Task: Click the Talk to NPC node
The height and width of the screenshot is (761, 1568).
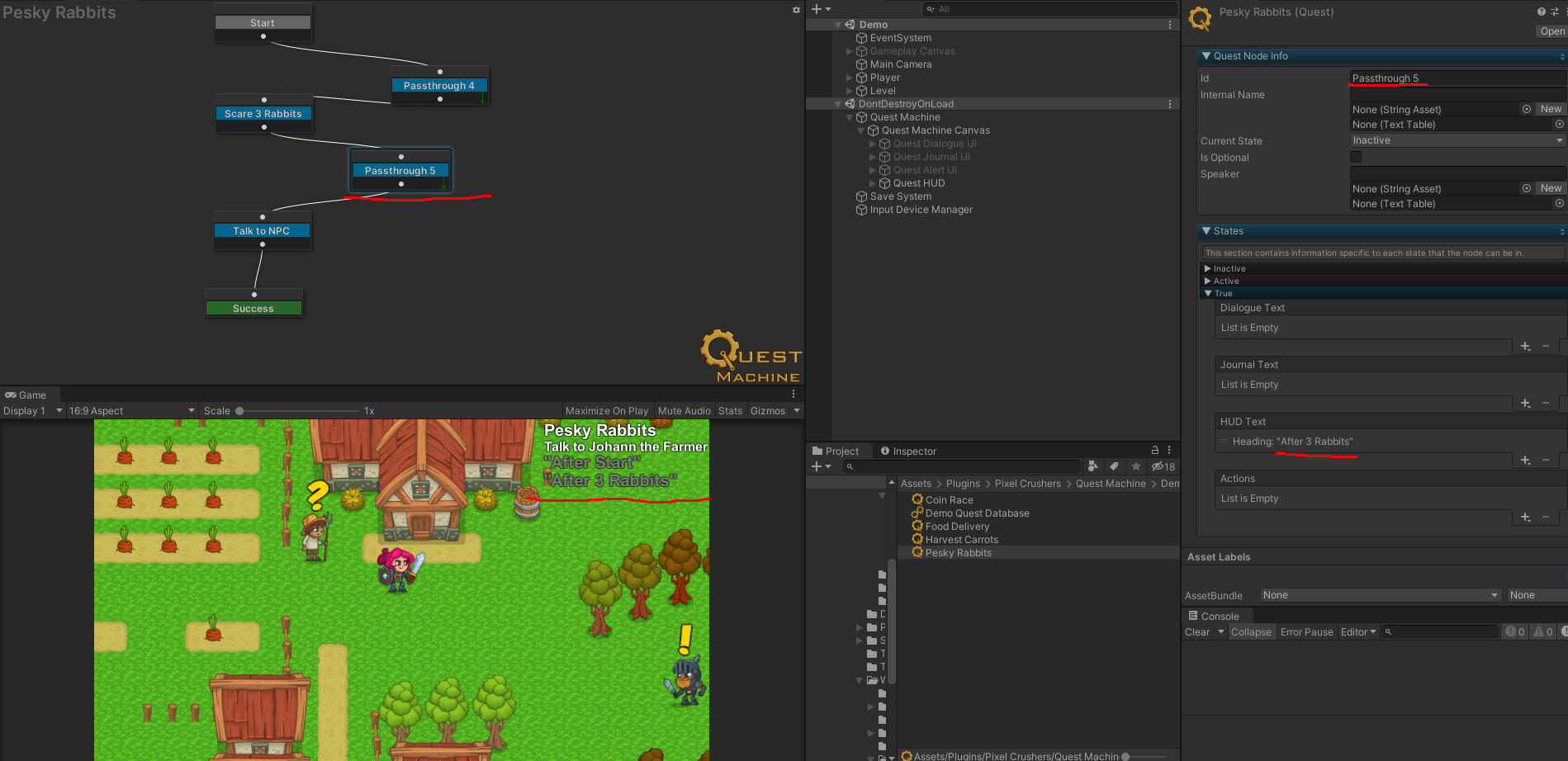Action: (262, 231)
